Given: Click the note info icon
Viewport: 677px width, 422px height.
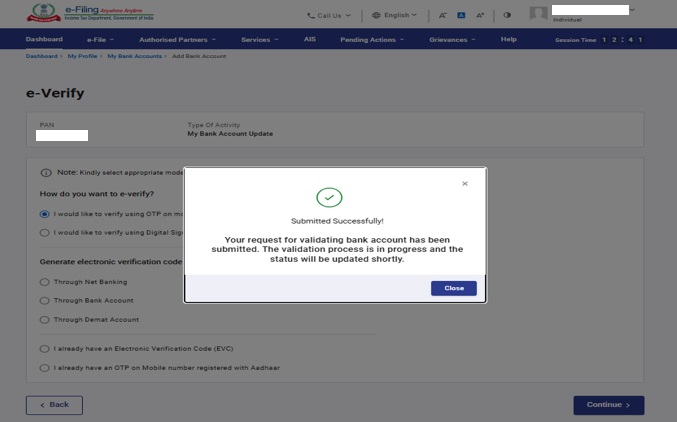Looking at the screenshot, I should pos(46,173).
